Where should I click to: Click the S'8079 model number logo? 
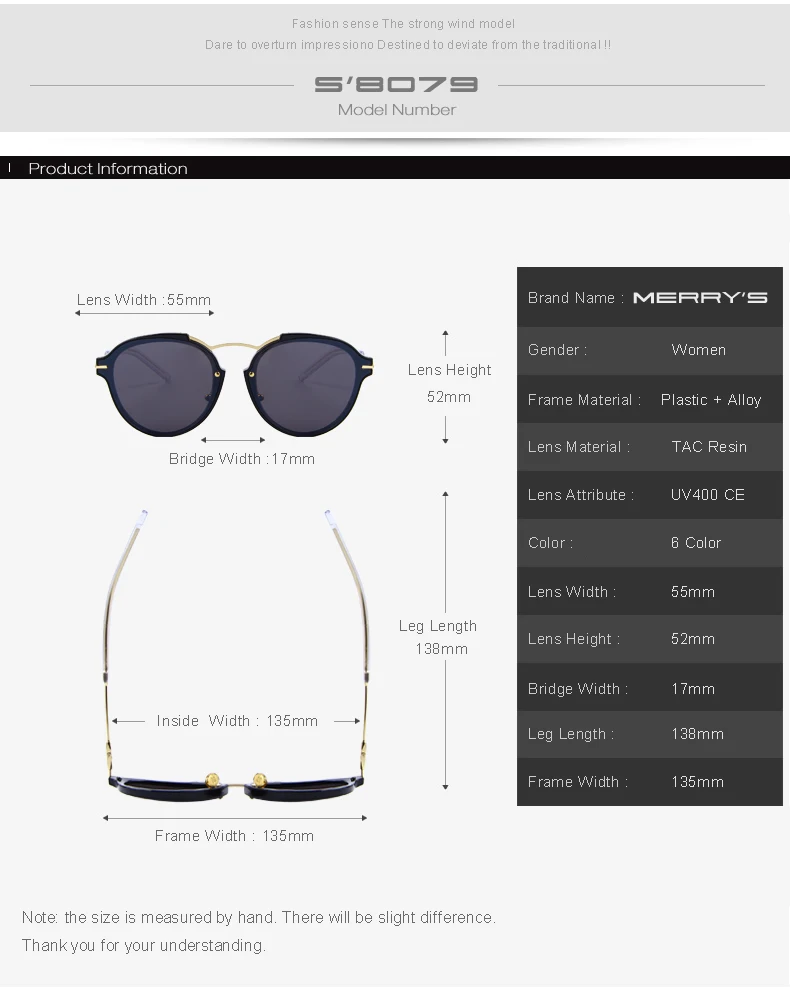(x=396, y=84)
